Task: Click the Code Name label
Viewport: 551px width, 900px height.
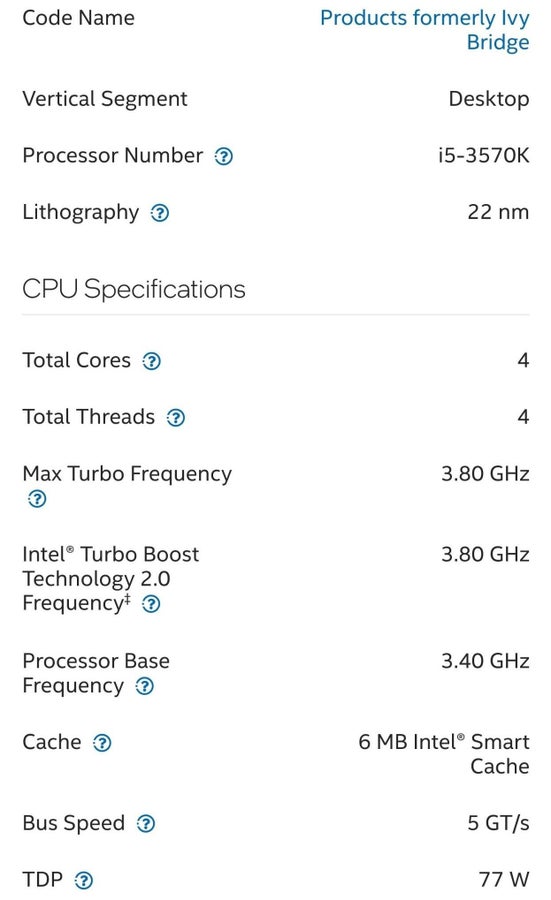Action: 79,18
